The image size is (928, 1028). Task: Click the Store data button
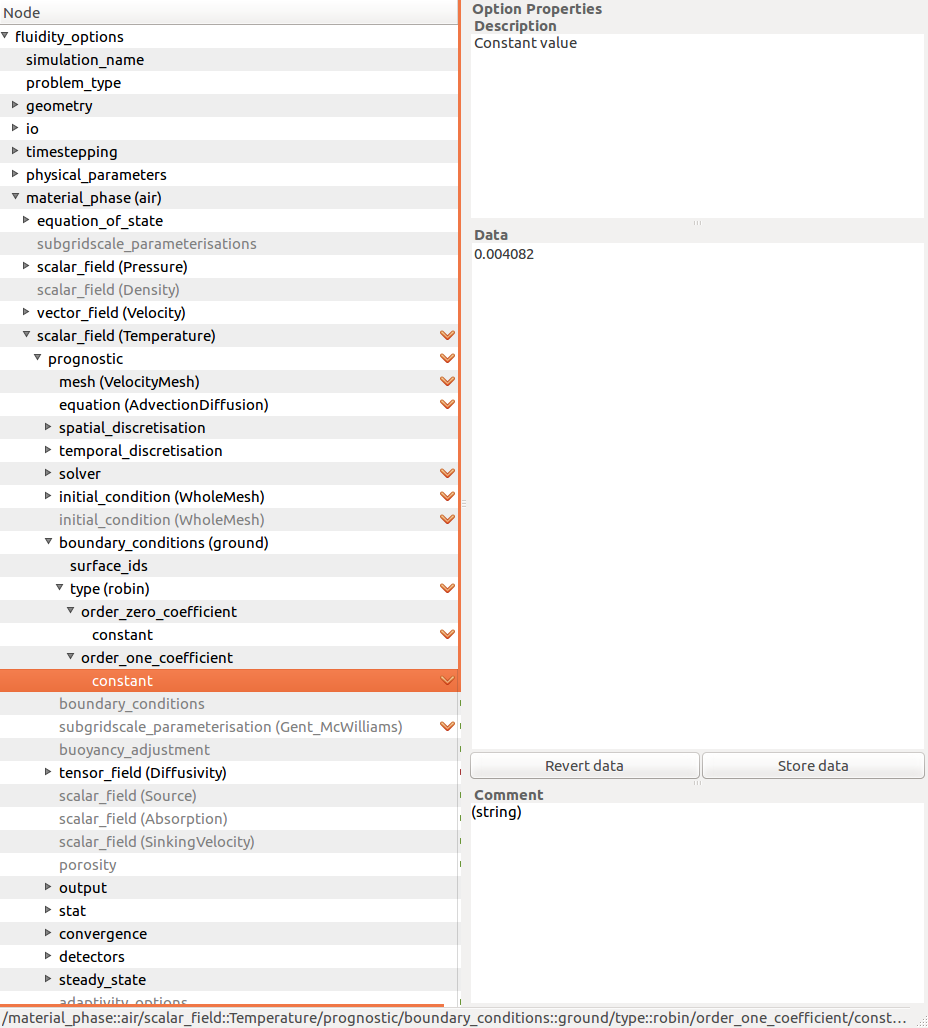[813, 766]
